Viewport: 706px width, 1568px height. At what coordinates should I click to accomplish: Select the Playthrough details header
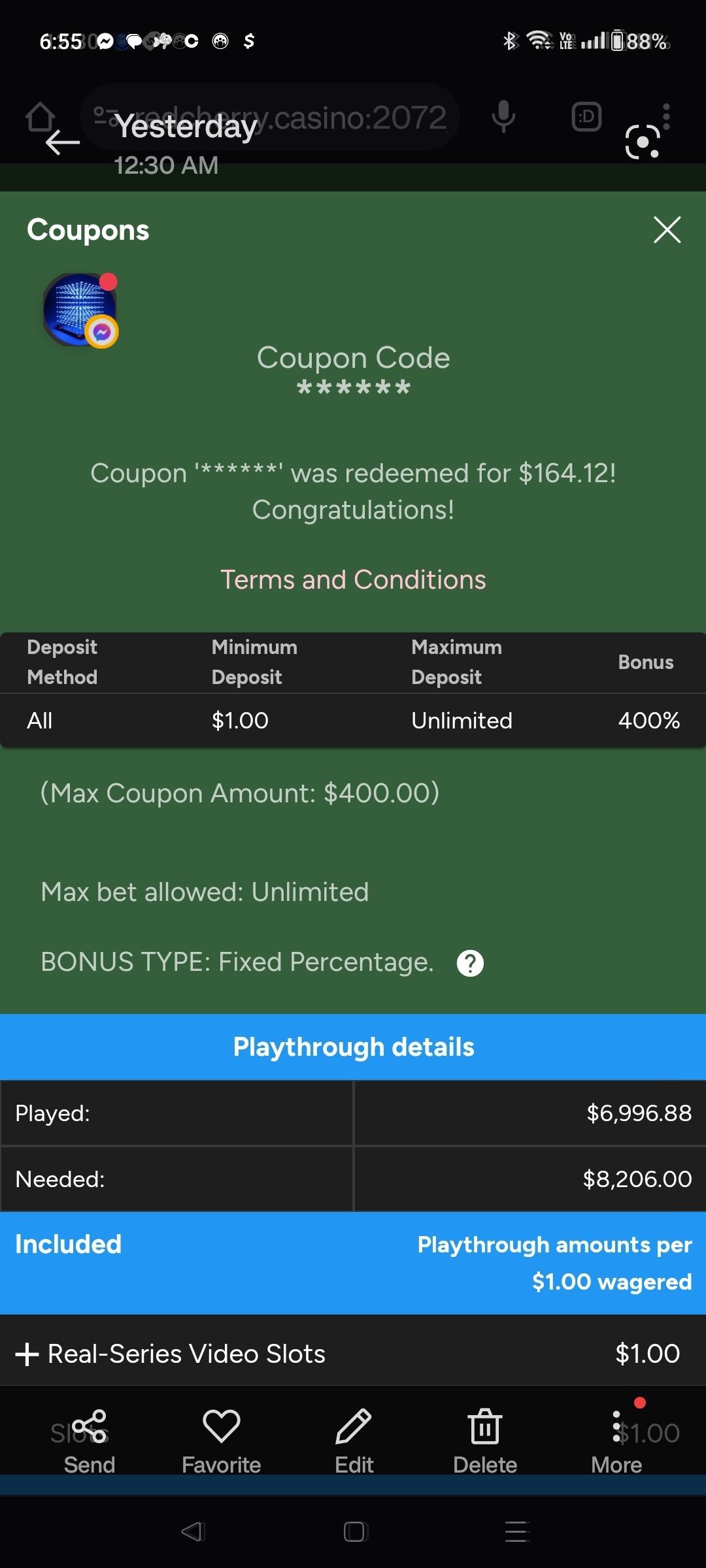tap(353, 1047)
